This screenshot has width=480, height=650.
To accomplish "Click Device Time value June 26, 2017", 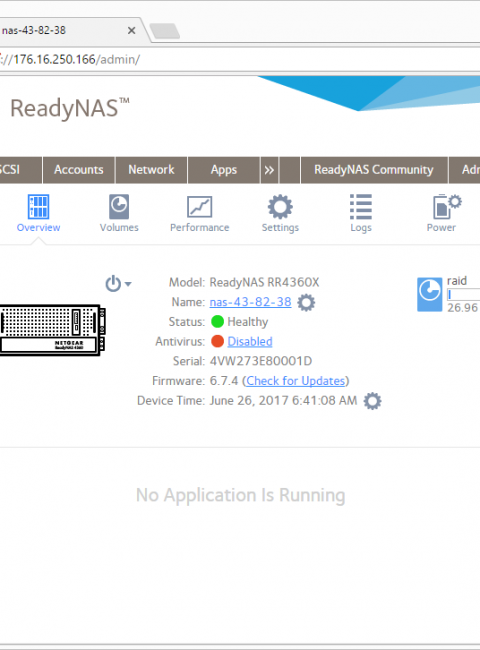I will tap(283, 400).
